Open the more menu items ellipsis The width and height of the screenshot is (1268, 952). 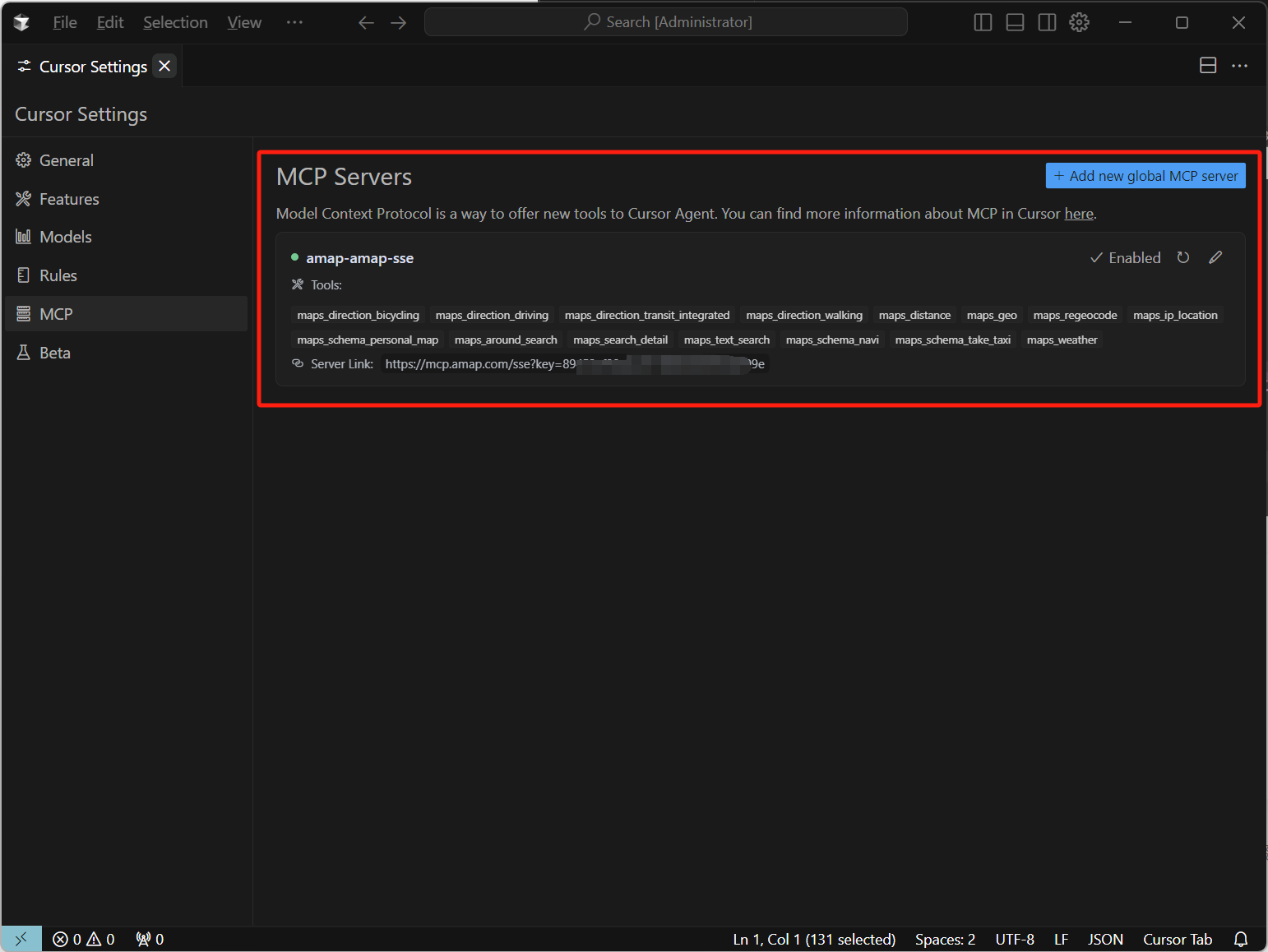[x=294, y=22]
